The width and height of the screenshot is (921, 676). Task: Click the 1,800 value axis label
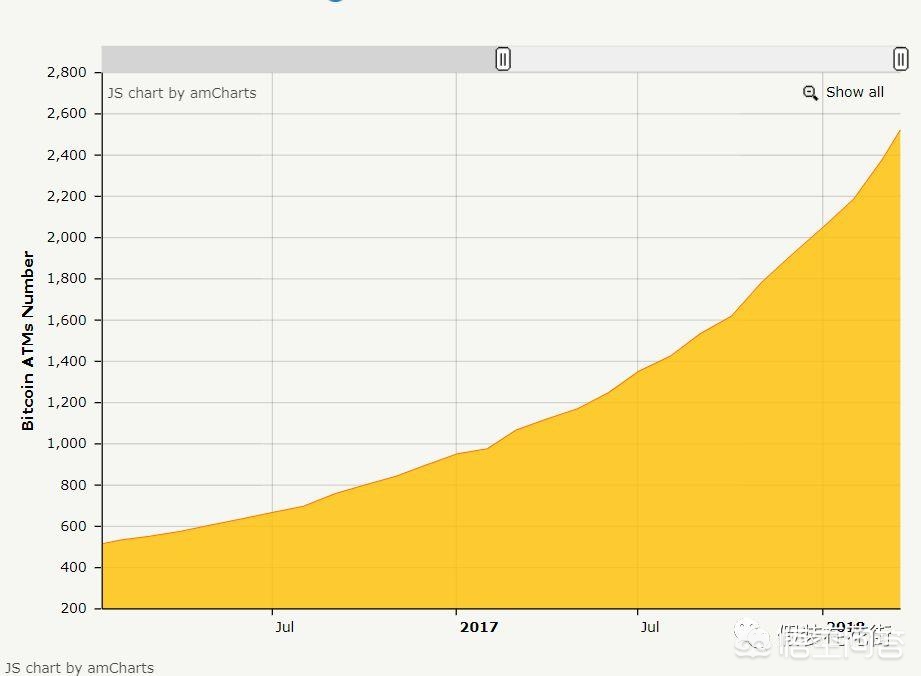[x=66, y=278]
